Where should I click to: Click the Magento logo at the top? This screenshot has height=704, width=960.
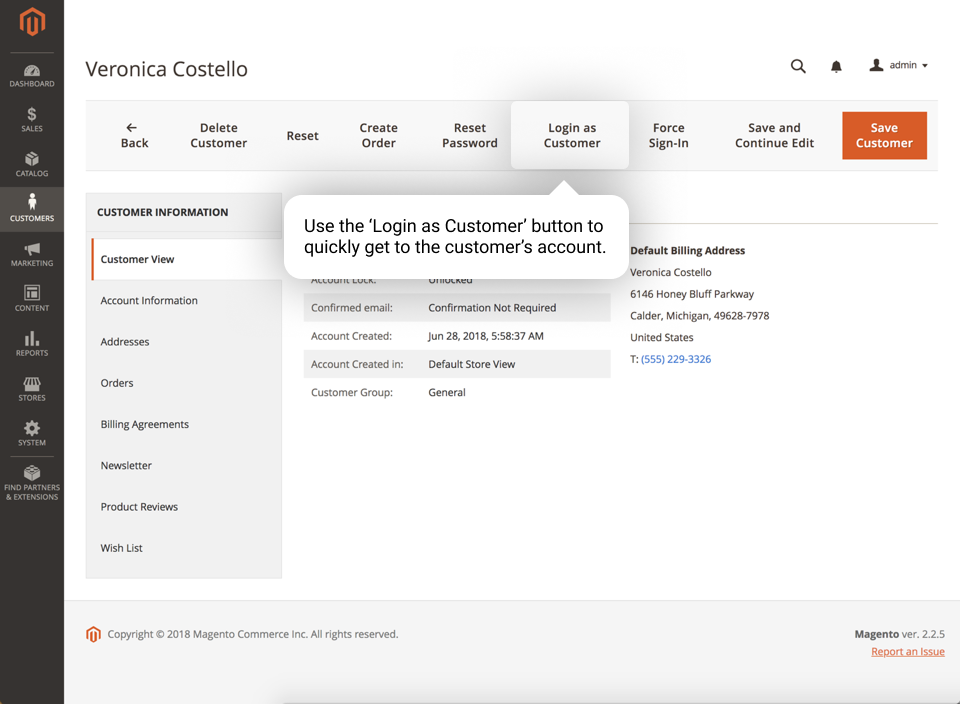(x=32, y=22)
